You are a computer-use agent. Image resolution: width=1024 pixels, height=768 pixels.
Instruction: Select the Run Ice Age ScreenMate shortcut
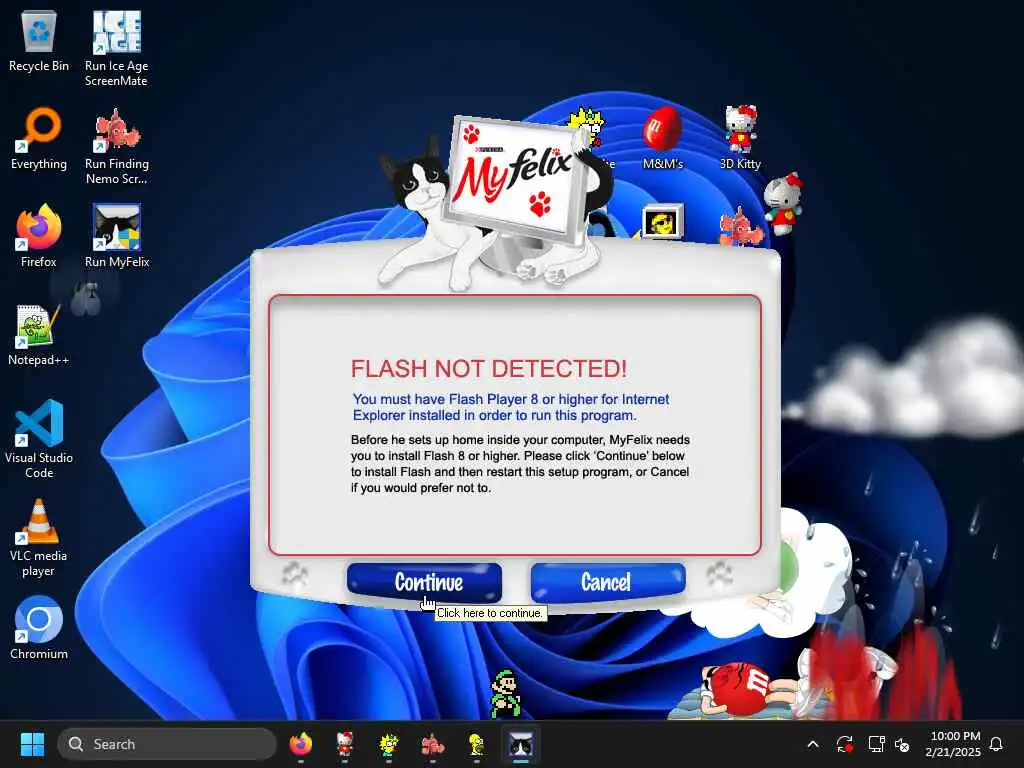pyautogui.click(x=116, y=49)
